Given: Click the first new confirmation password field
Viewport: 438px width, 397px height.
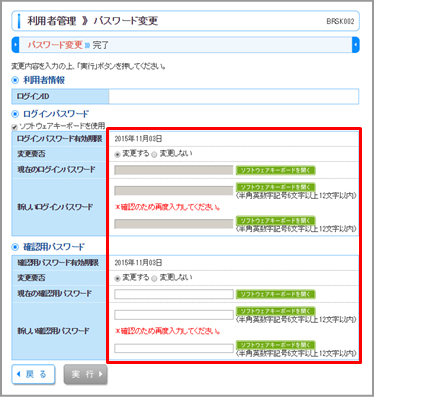Looking at the screenshot, I should coord(174,315).
